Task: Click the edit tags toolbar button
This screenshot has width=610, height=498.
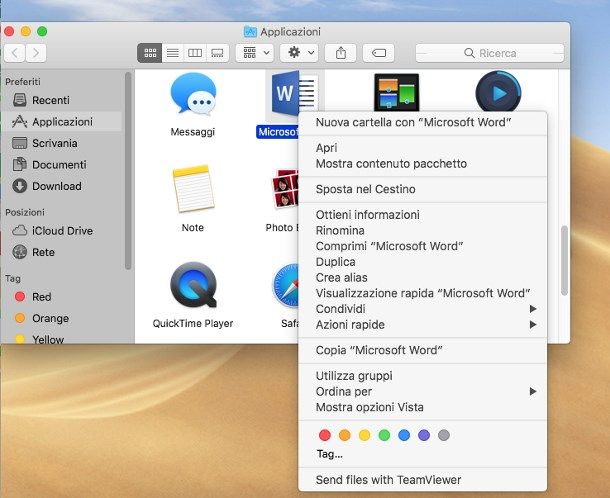Action: (379, 53)
